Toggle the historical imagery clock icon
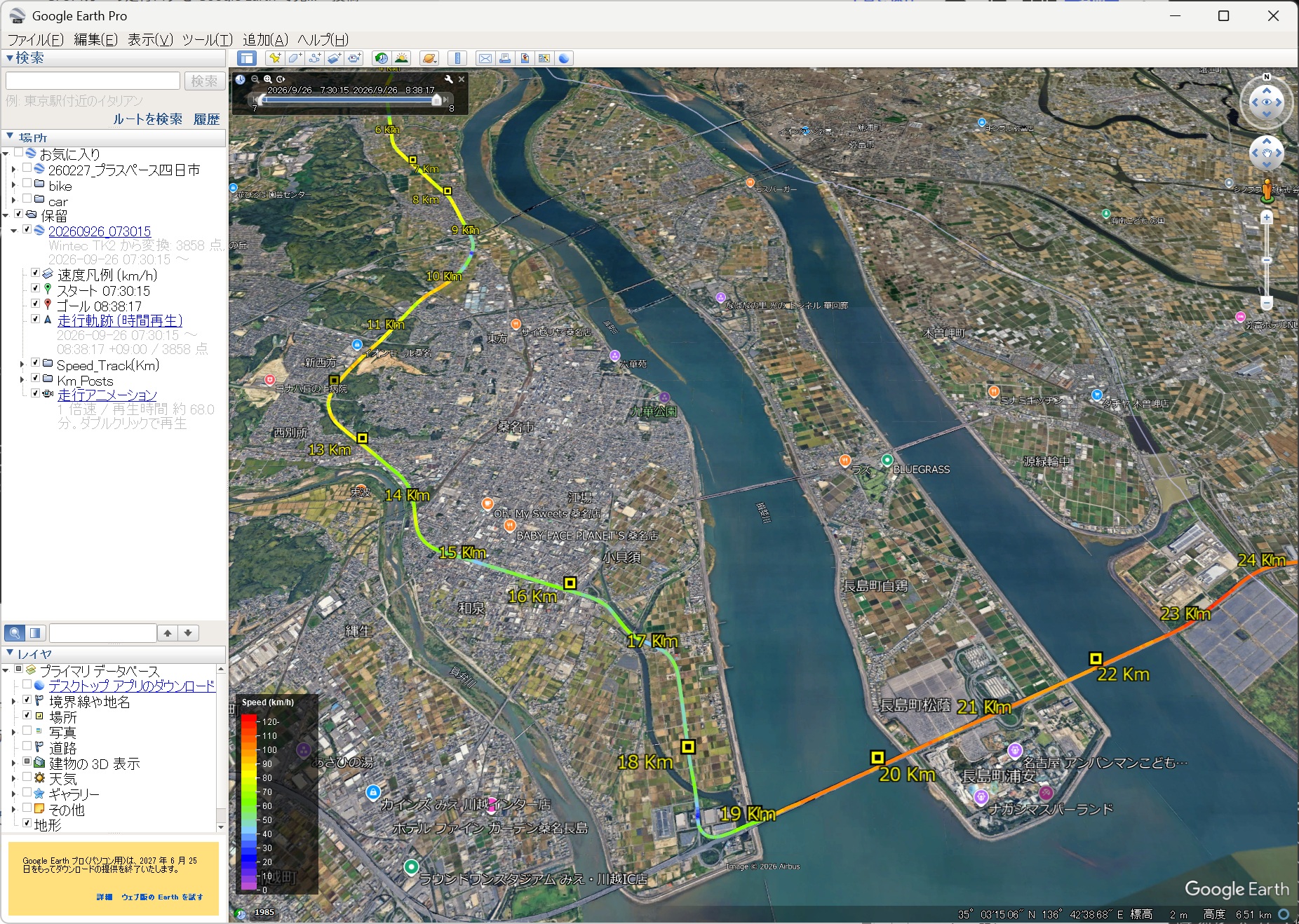1299x924 pixels. point(381,58)
